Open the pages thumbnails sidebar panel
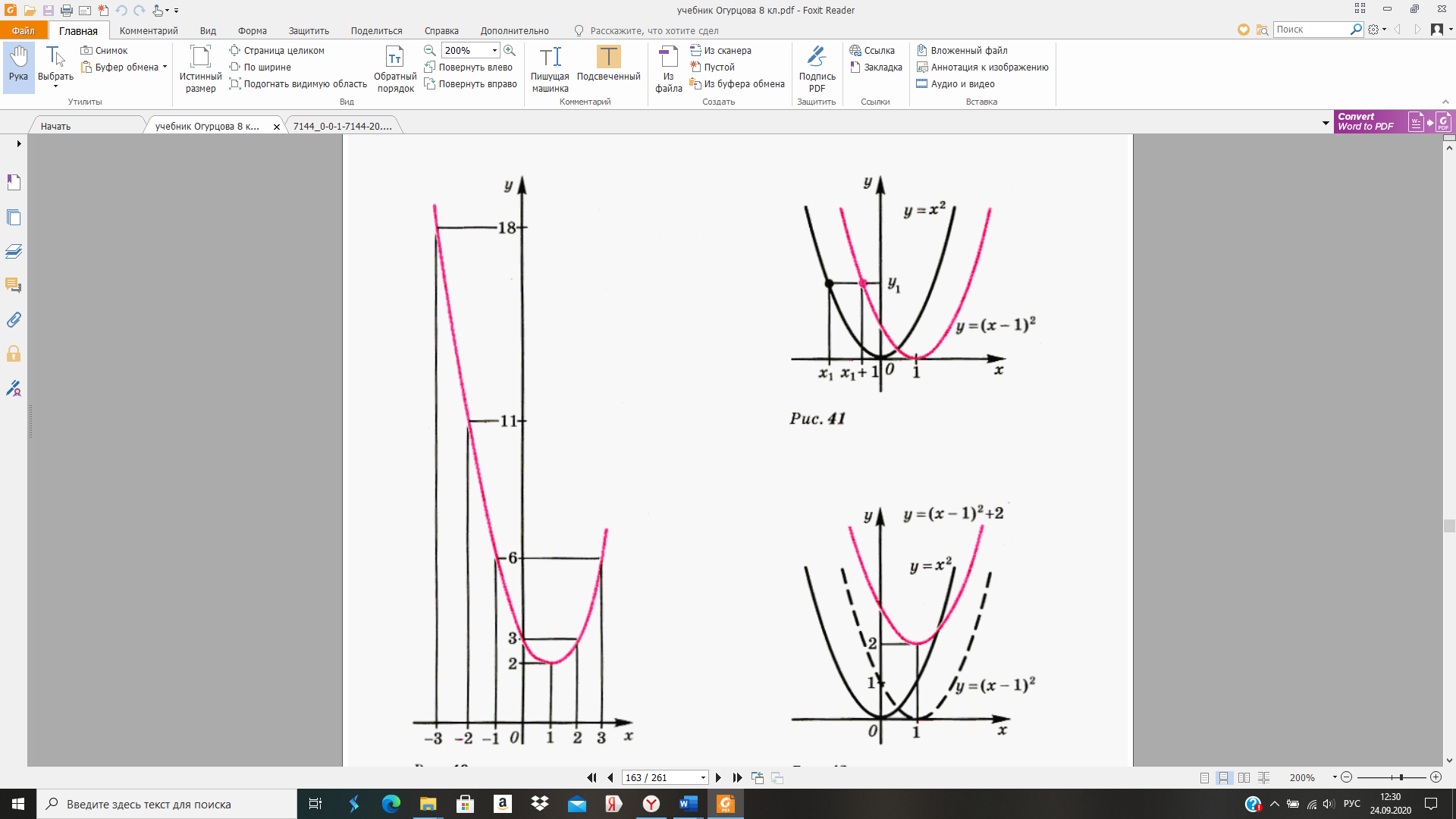1456x819 pixels. [14, 217]
